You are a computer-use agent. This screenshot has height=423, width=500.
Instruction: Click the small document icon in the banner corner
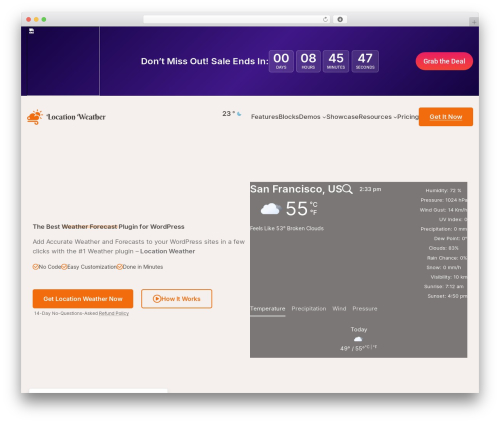tap(31, 31)
